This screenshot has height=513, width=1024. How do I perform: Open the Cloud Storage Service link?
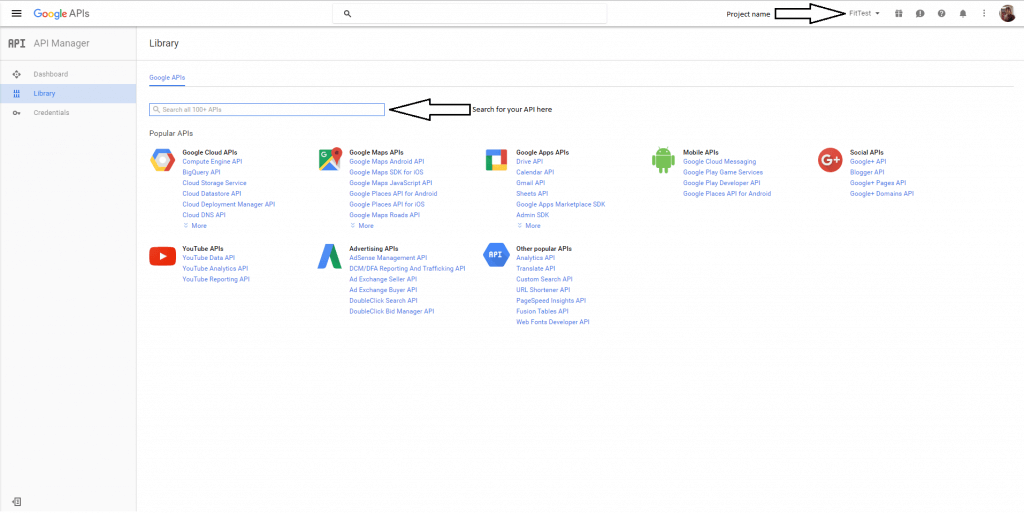214,183
